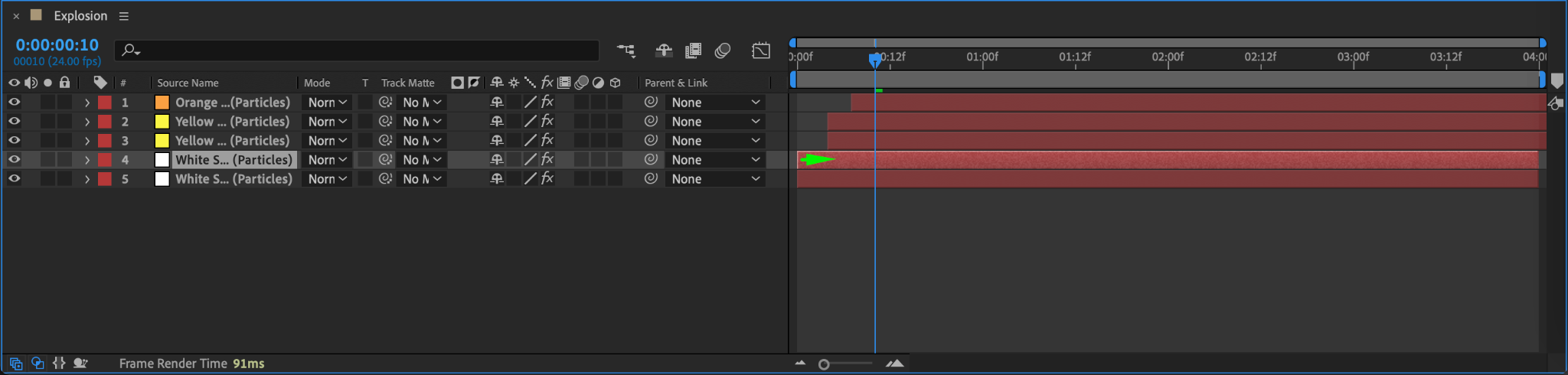This screenshot has width=1568, height=375.
Task: Hide the Orange Particles layer 1
Action: (14, 102)
